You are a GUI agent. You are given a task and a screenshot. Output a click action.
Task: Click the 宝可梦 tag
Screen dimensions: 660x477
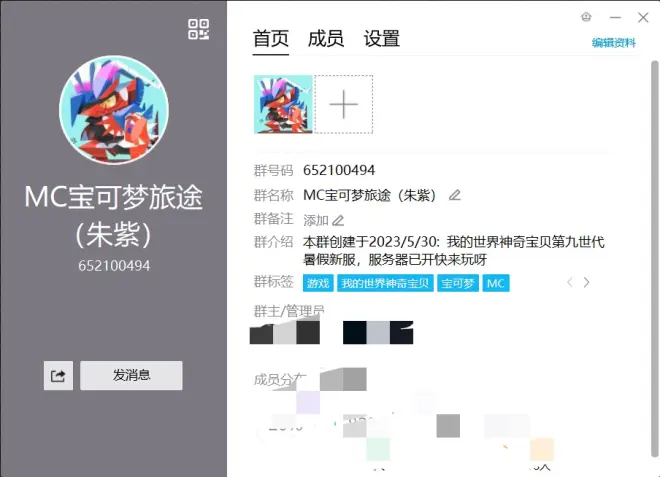tap(458, 284)
